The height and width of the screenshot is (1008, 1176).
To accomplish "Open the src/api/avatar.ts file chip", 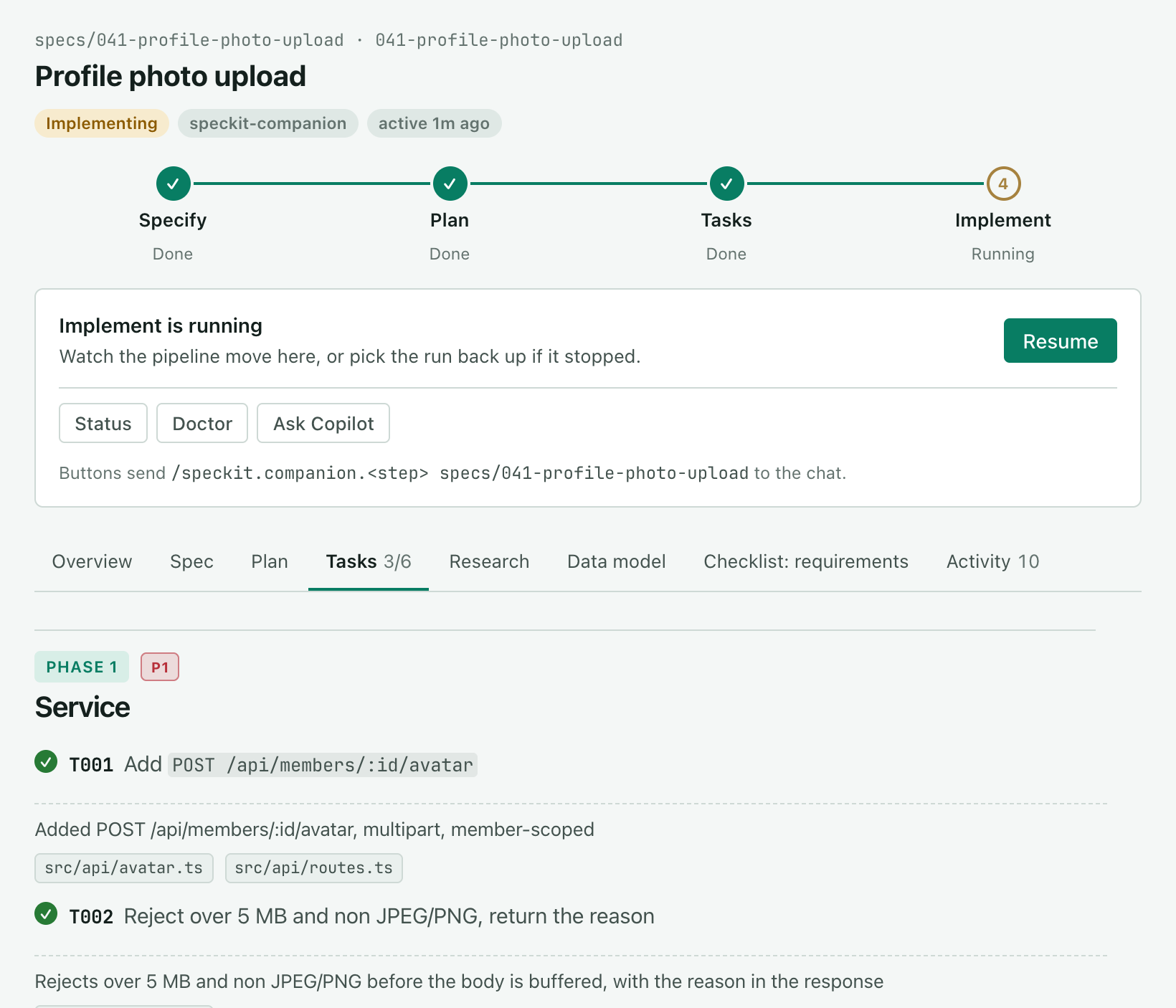I will click(124, 868).
